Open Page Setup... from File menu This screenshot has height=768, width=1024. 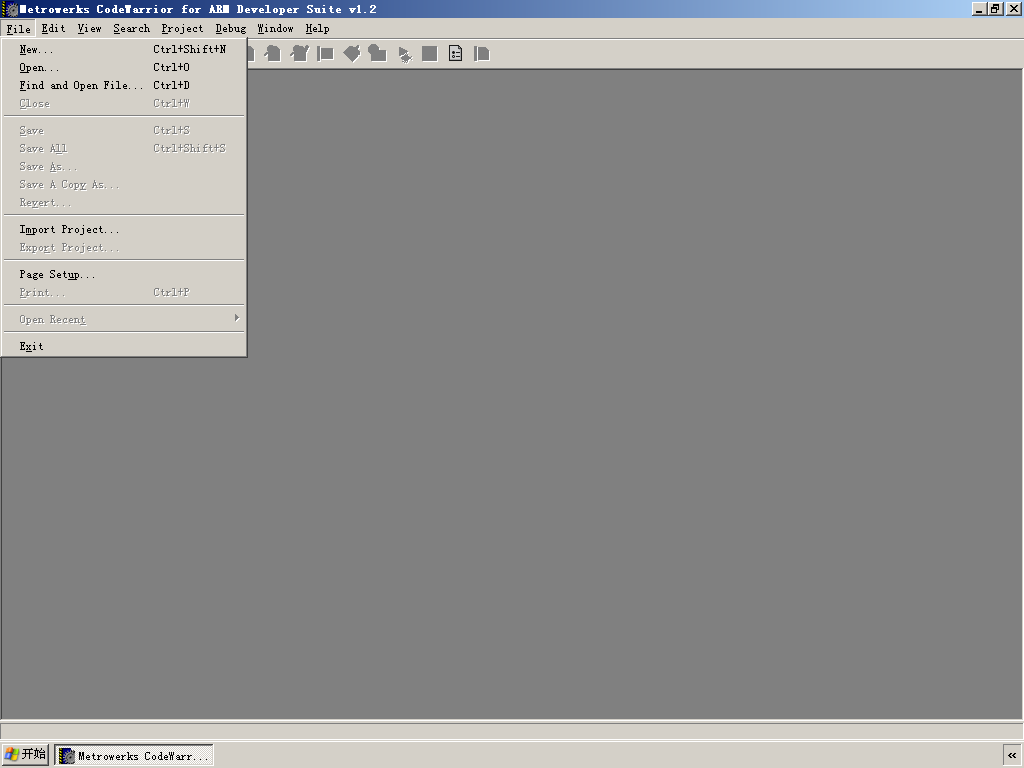click(x=124, y=274)
